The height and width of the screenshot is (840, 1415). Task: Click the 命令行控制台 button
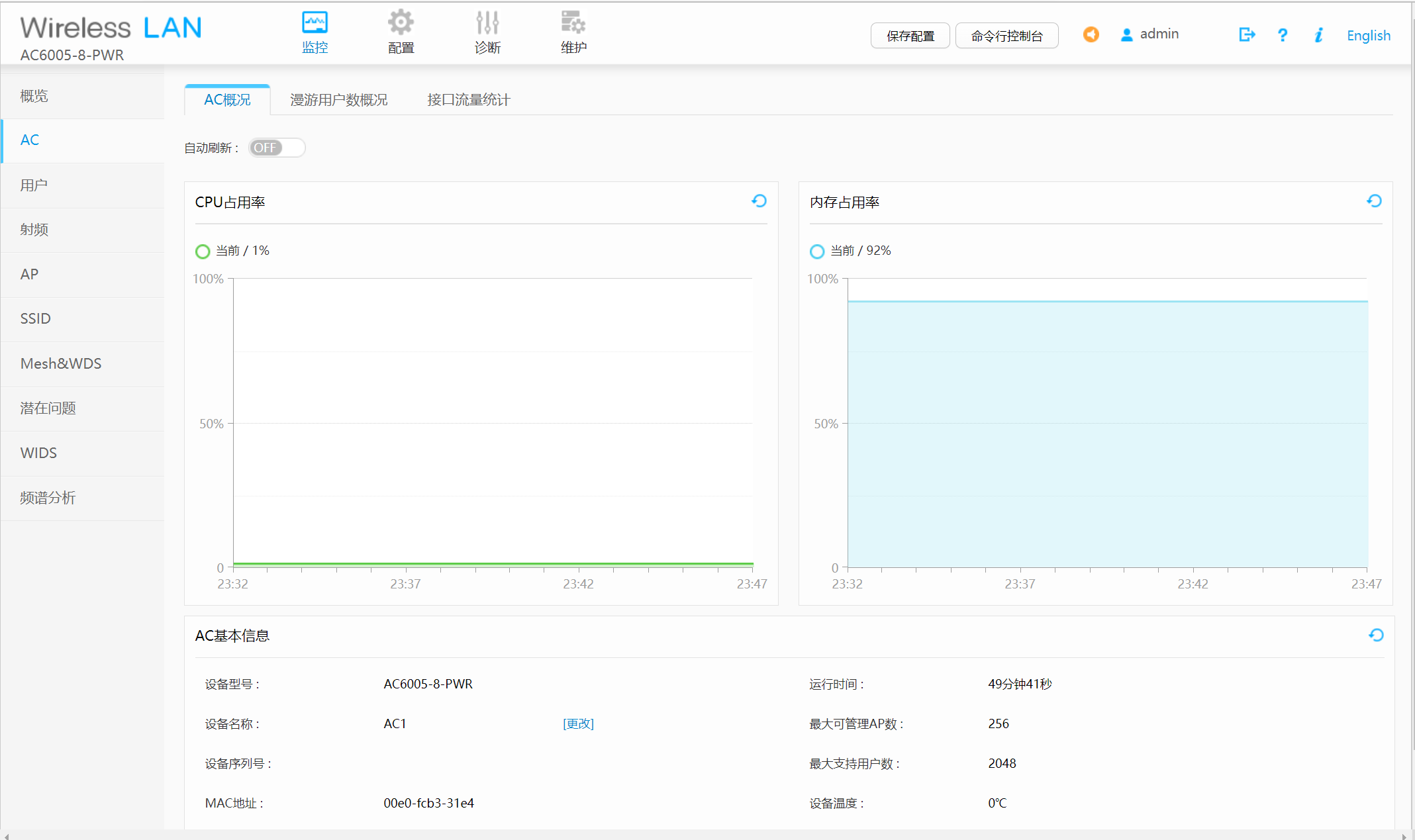pyautogui.click(x=1007, y=36)
